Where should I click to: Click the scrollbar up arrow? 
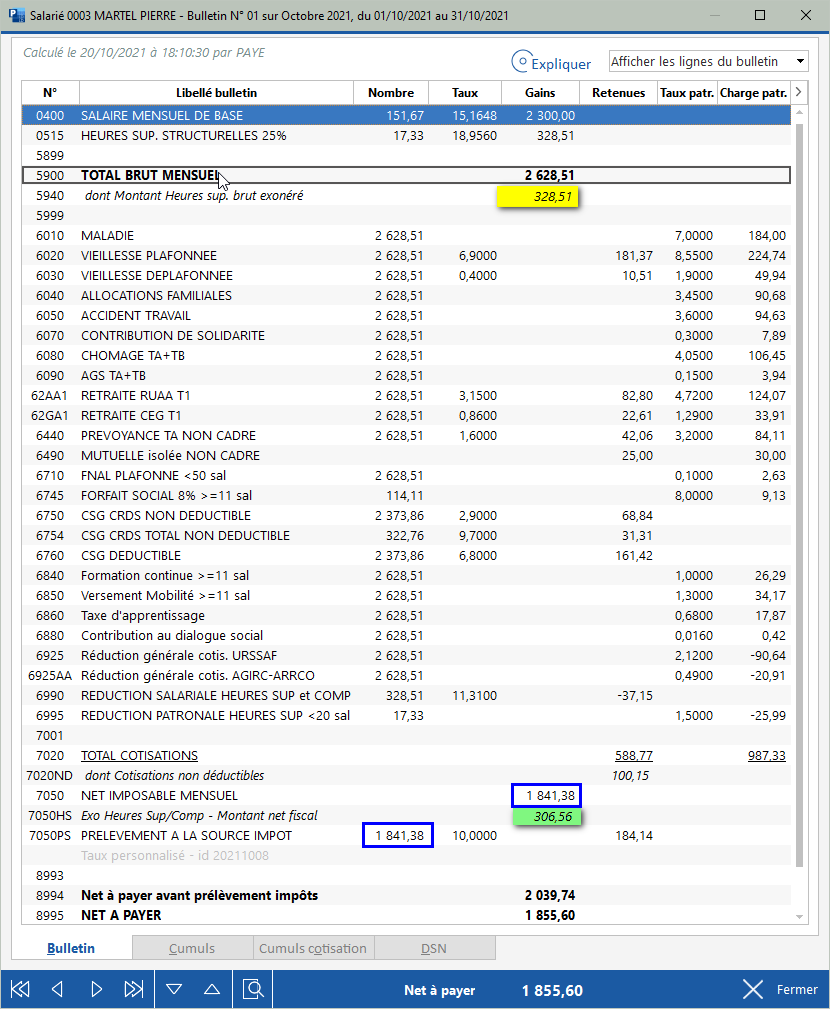click(x=800, y=112)
